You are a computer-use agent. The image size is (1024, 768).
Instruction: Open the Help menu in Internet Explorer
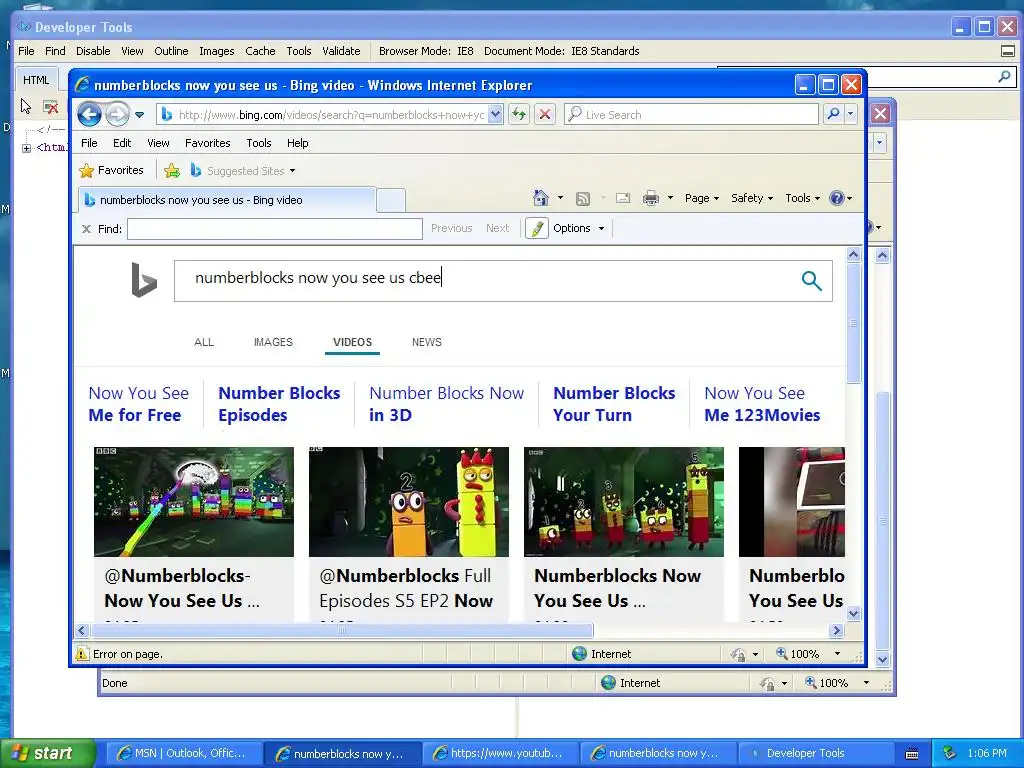[x=298, y=143]
